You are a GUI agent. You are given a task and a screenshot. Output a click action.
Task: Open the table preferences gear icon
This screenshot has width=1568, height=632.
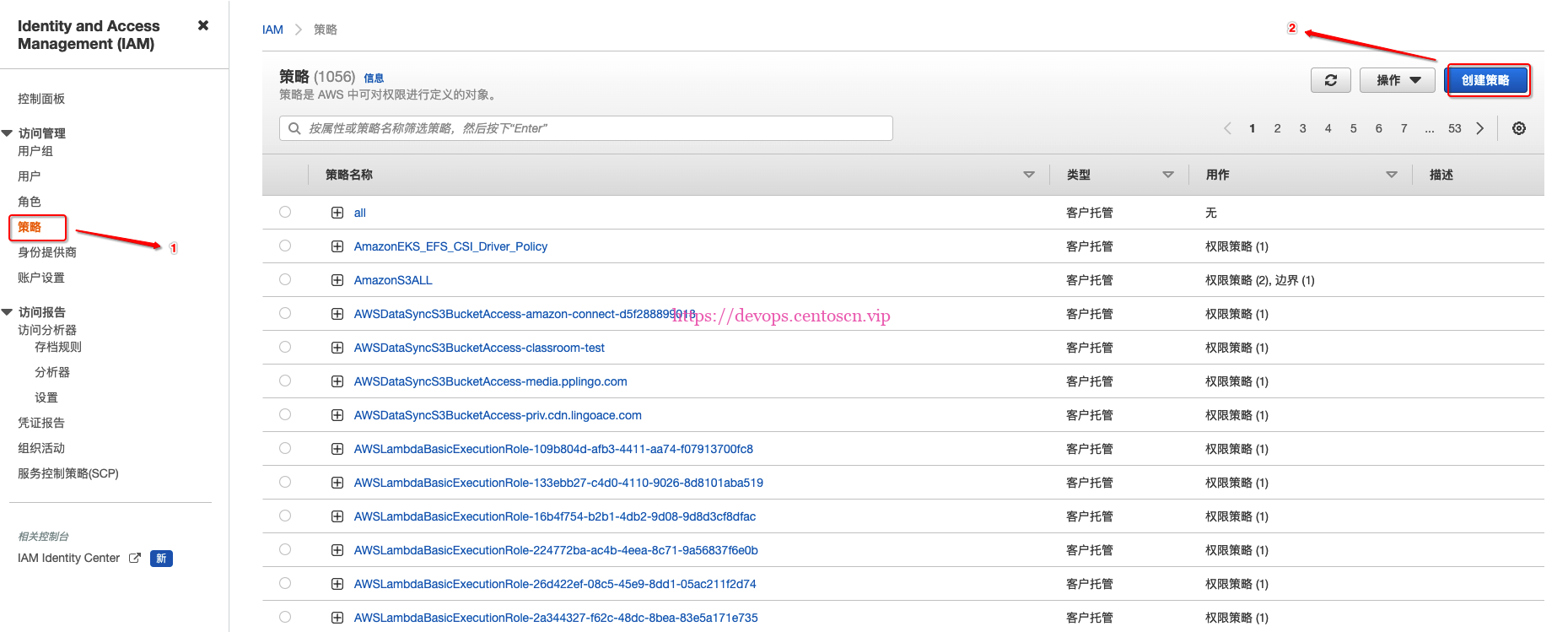(x=1518, y=128)
